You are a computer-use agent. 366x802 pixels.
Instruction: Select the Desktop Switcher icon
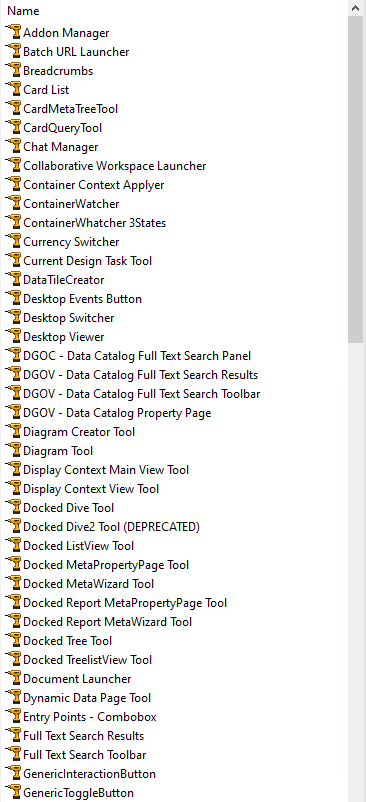13,318
